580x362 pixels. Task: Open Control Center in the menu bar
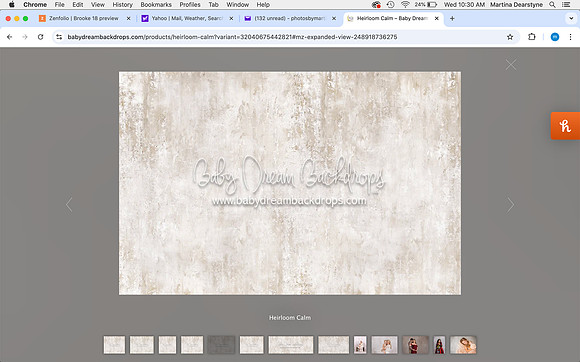point(566,4)
